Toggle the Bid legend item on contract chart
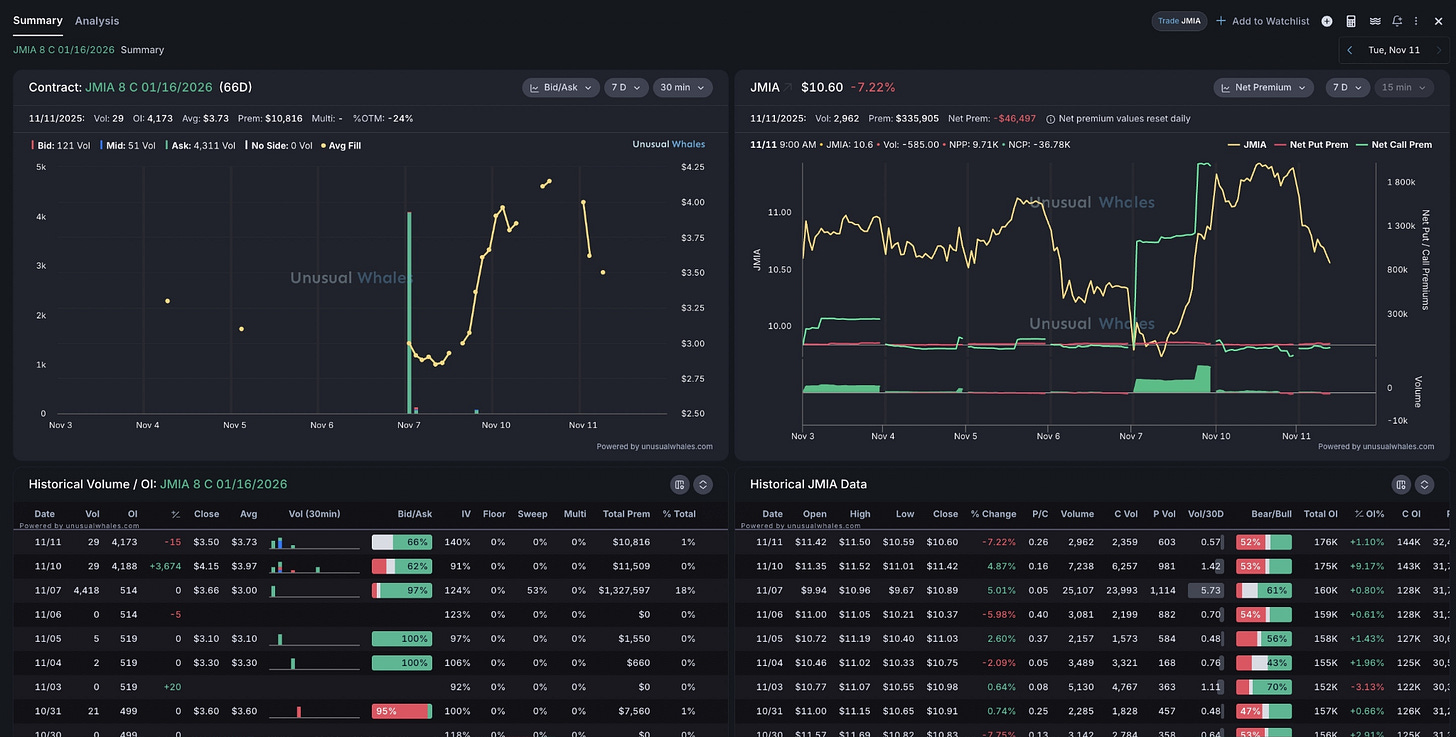This screenshot has width=1456, height=737. click(60, 144)
